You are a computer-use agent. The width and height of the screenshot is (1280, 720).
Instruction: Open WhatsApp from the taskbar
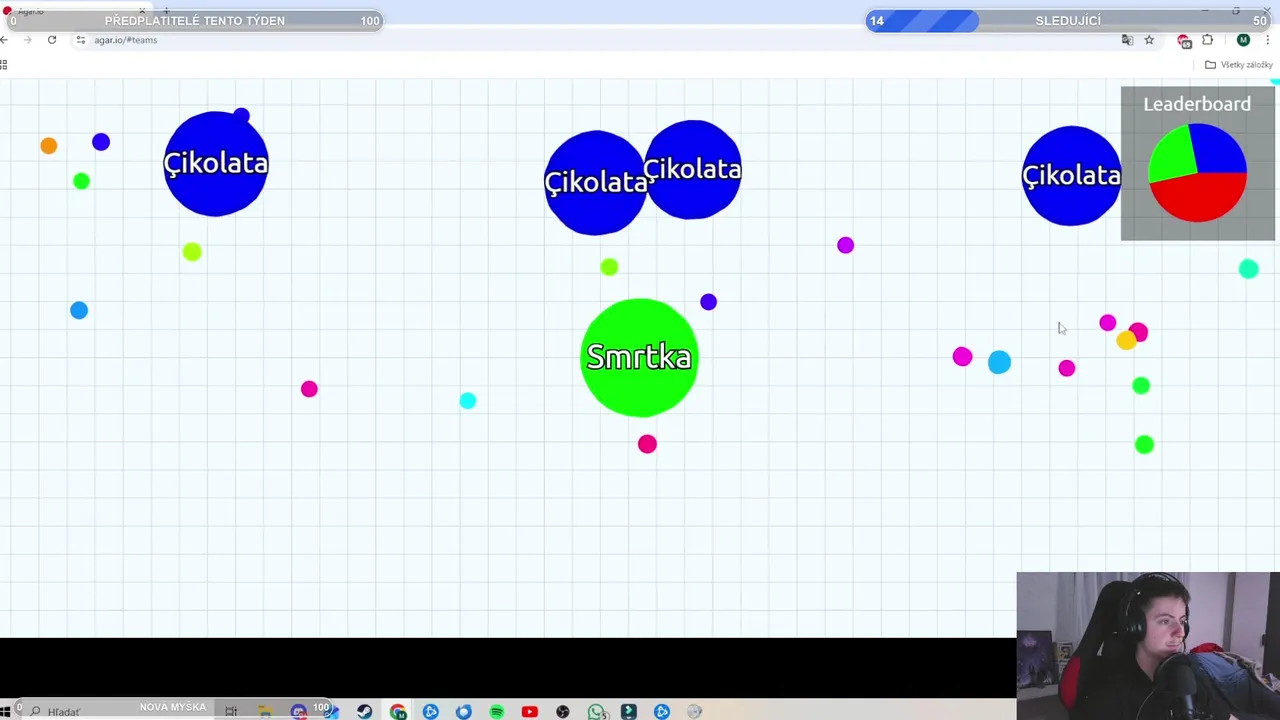point(596,711)
